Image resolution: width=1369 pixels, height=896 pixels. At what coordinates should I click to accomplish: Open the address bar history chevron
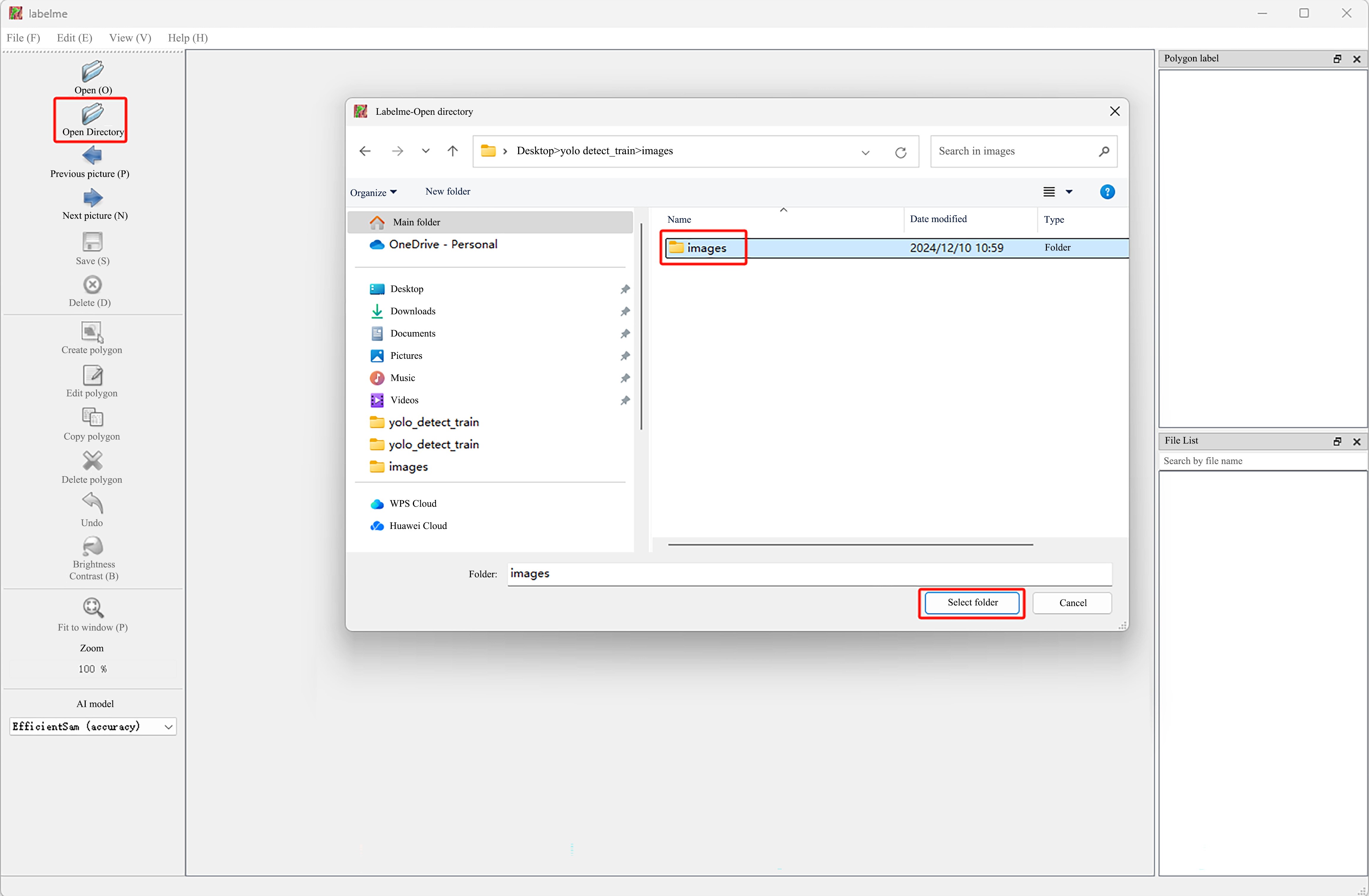tap(865, 152)
